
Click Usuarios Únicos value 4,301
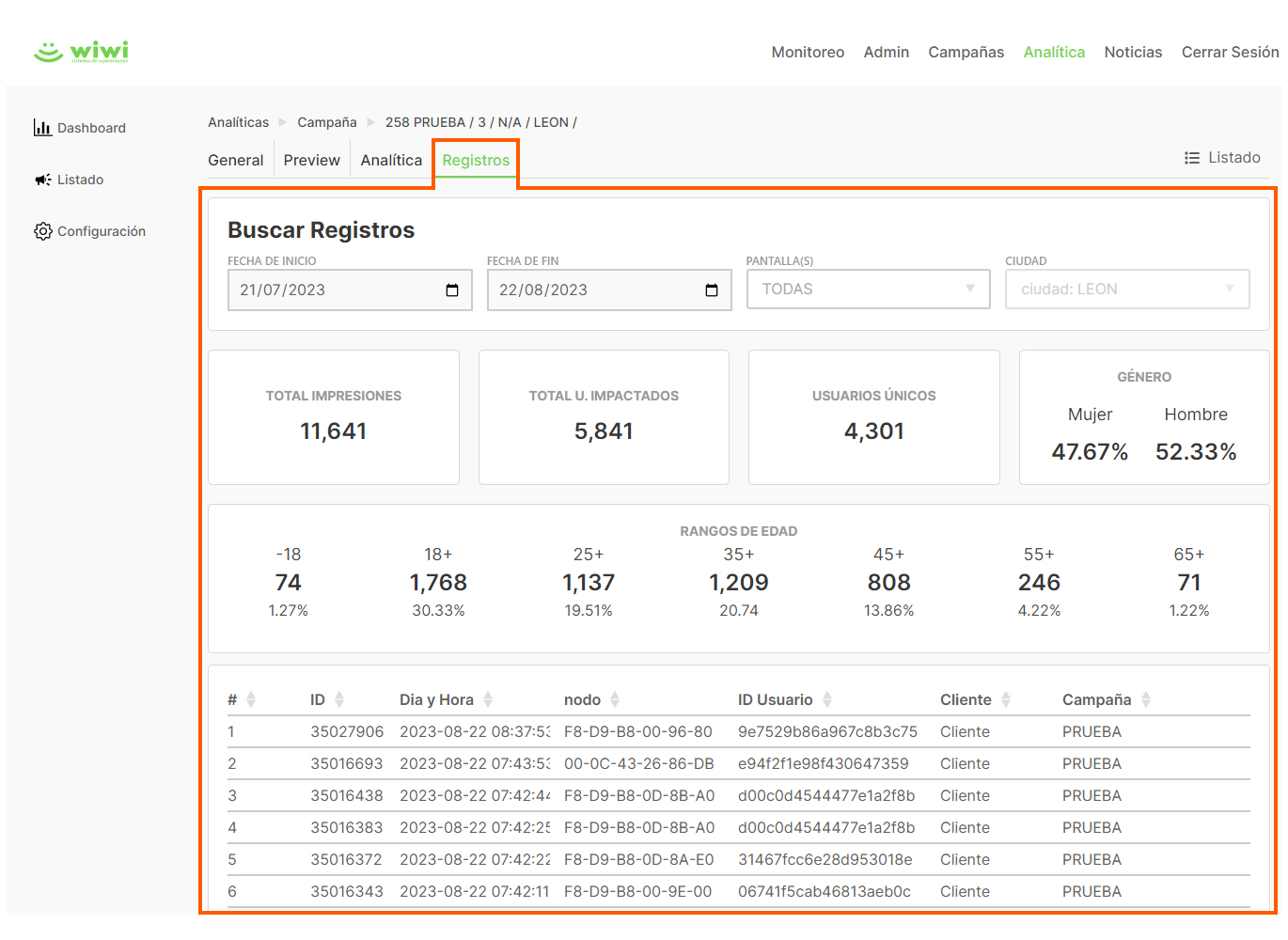[x=874, y=431]
